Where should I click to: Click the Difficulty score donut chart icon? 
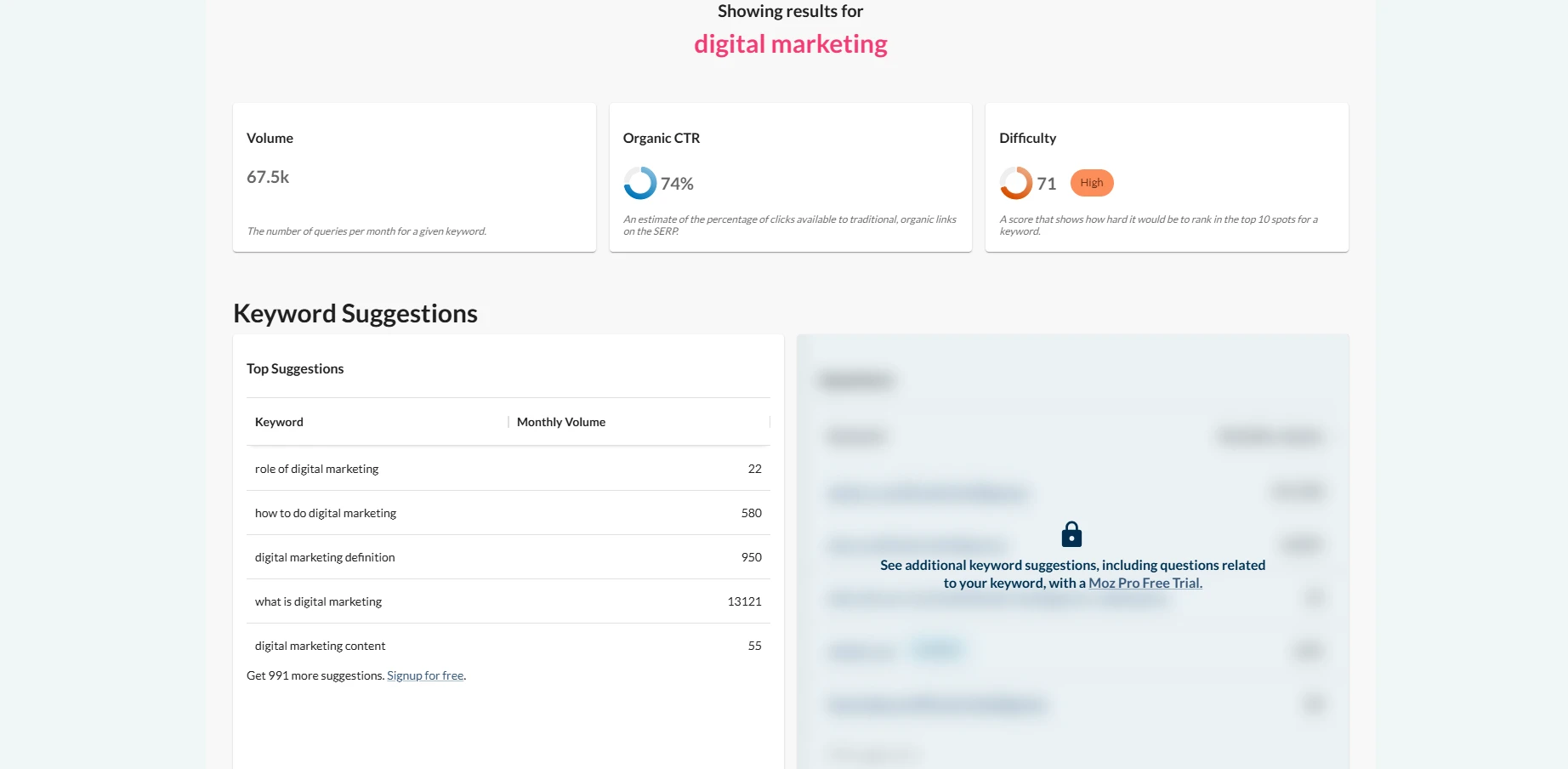click(x=1016, y=183)
